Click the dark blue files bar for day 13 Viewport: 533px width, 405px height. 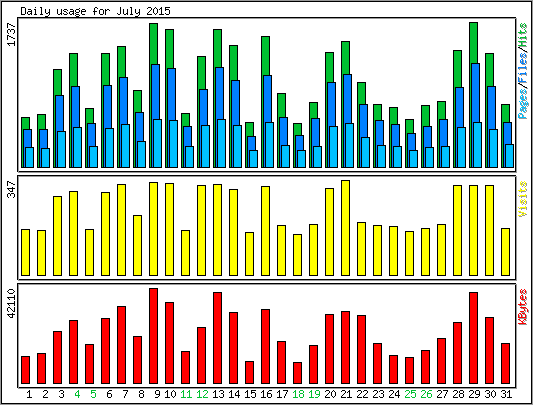click(x=220, y=93)
